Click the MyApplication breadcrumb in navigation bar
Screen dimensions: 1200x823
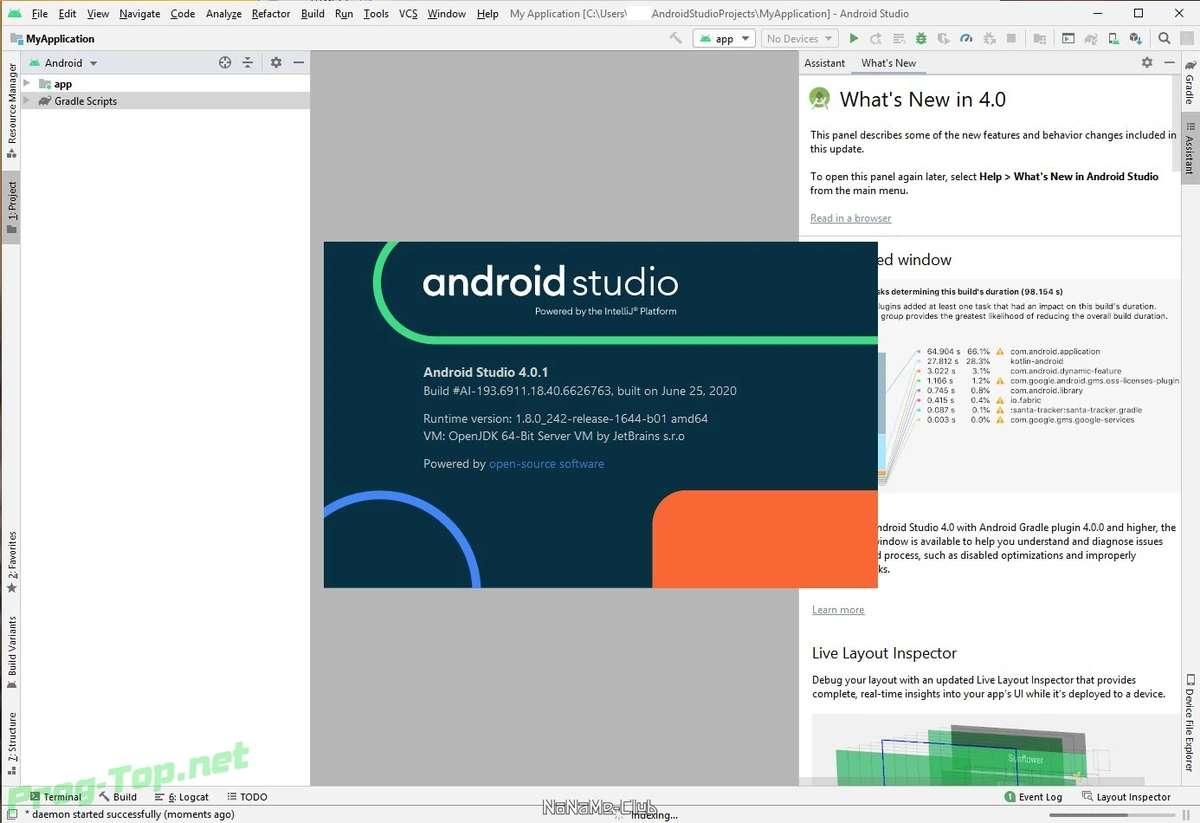(x=52, y=39)
